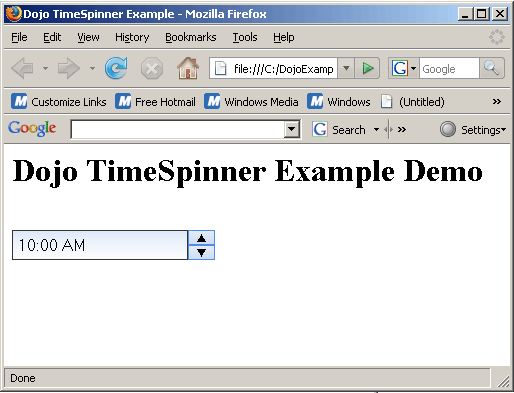The width and height of the screenshot is (514, 393).
Task: Click the Google toolbar search input
Action: click(178, 129)
